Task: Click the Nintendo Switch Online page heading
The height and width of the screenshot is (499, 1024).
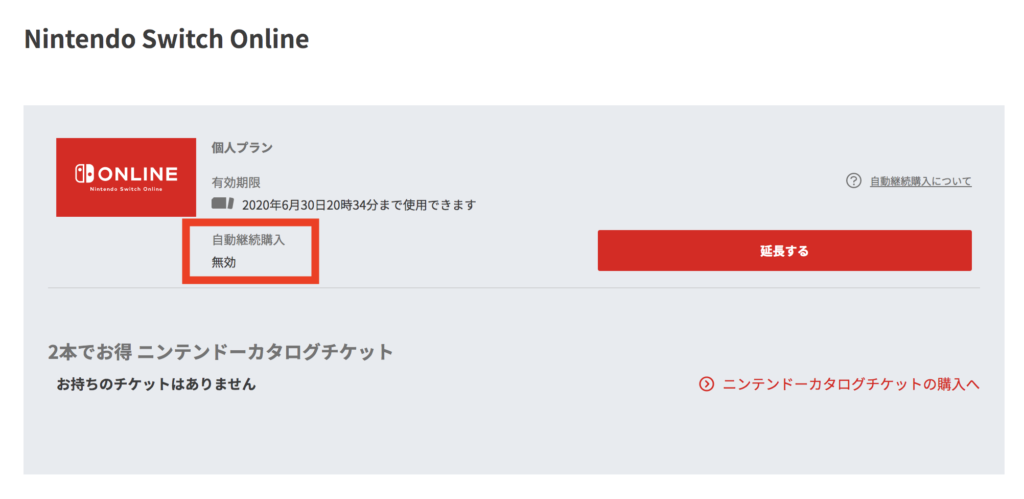Action: 167,39
